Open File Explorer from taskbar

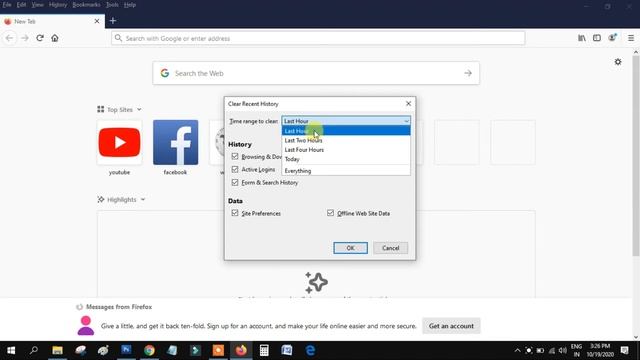click(57, 350)
